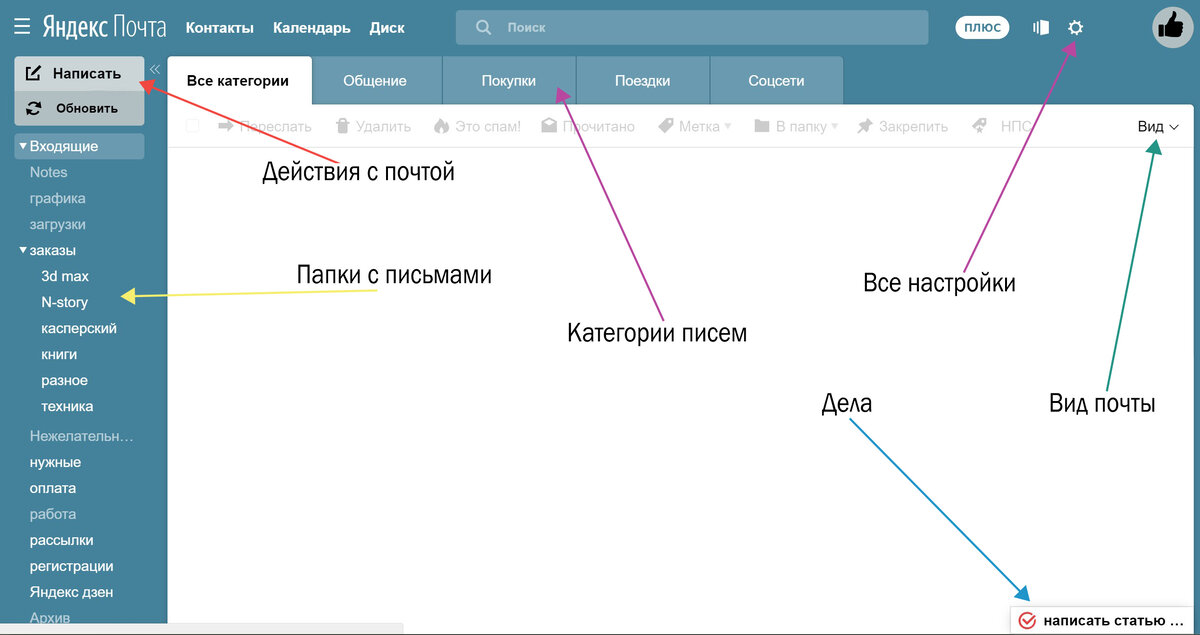Open Контакты from the top menu

coord(220,27)
